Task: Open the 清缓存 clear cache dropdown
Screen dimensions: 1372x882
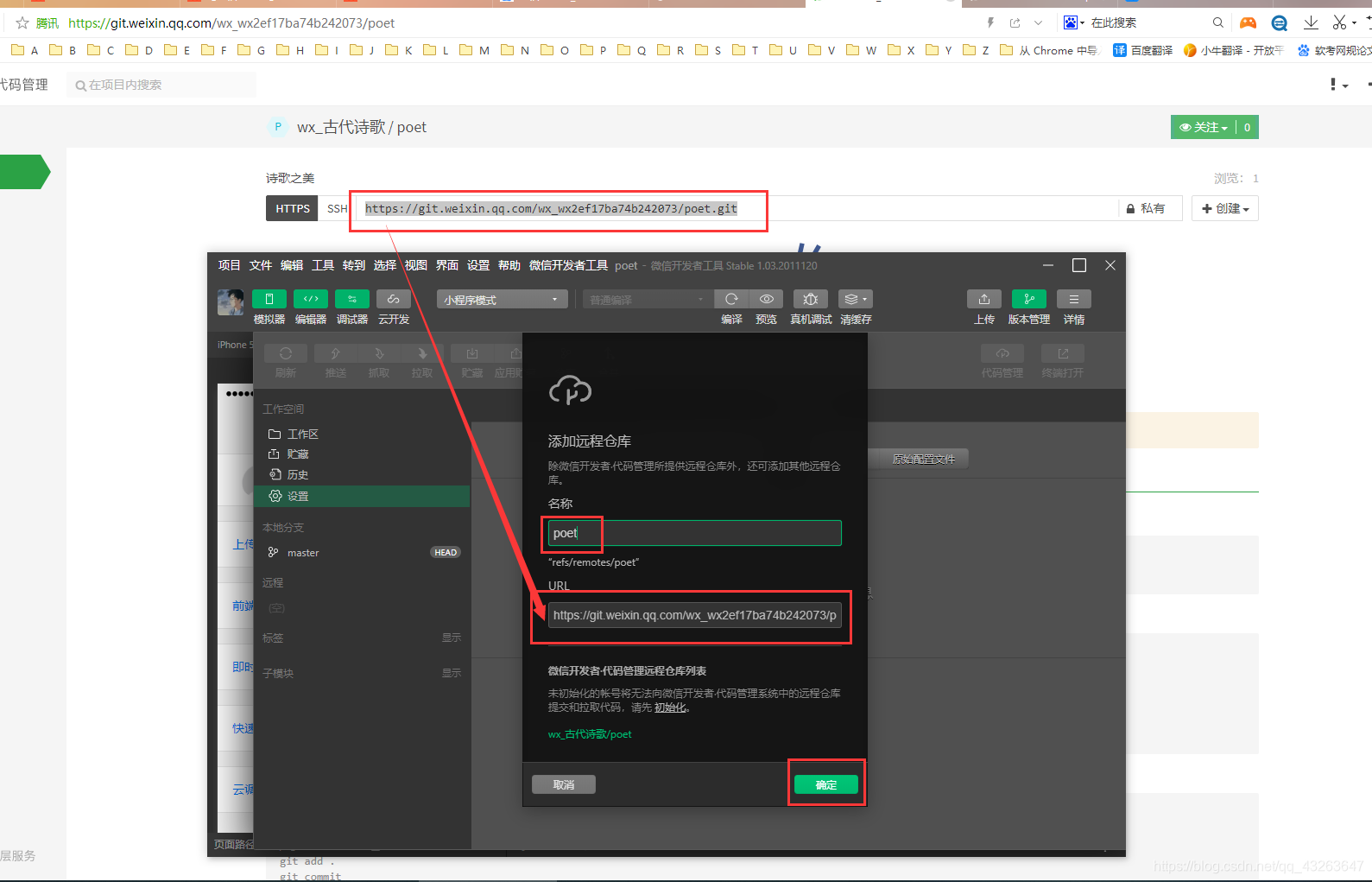Action: (x=856, y=299)
